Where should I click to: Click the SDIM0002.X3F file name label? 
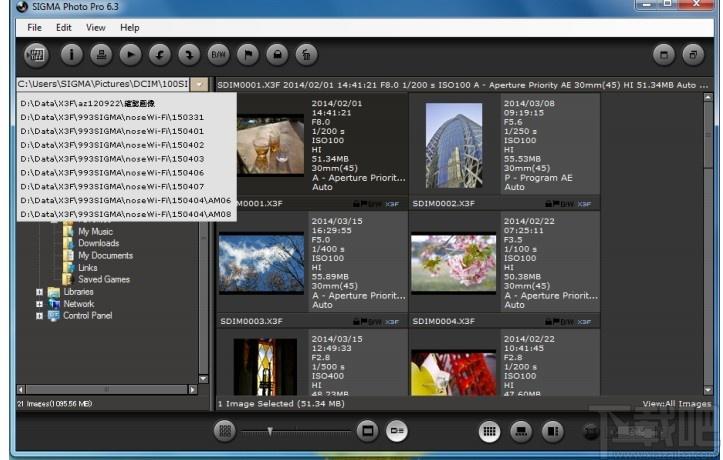[x=443, y=203]
